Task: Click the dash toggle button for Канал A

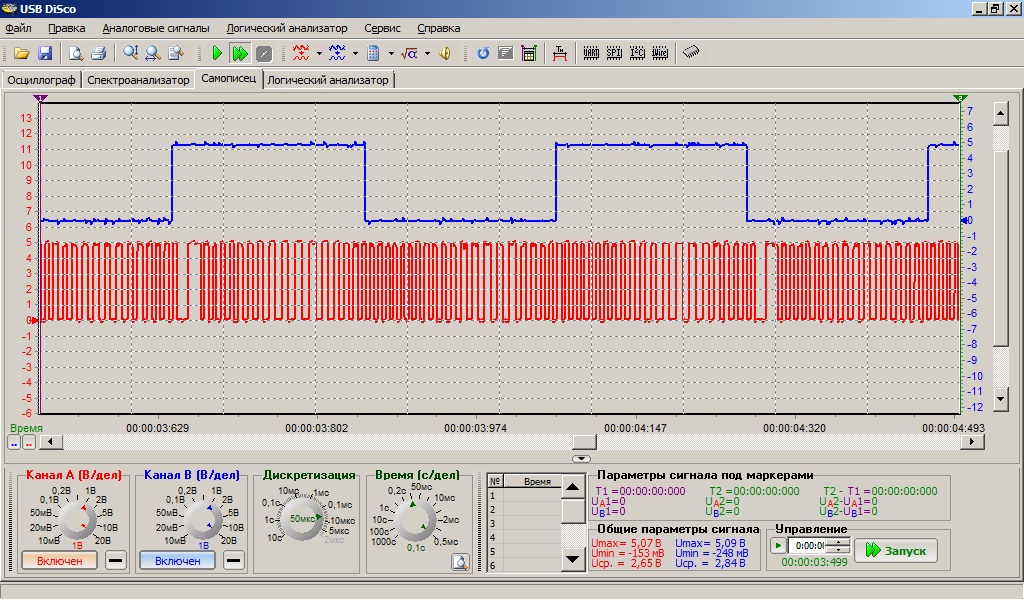Action: click(116, 561)
